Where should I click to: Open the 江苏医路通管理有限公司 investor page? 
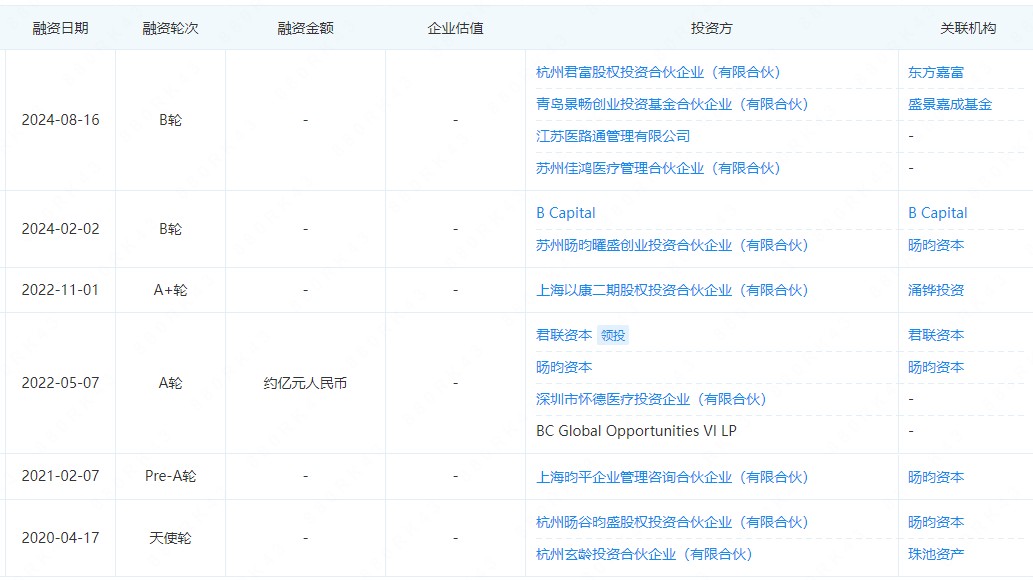(x=612, y=136)
